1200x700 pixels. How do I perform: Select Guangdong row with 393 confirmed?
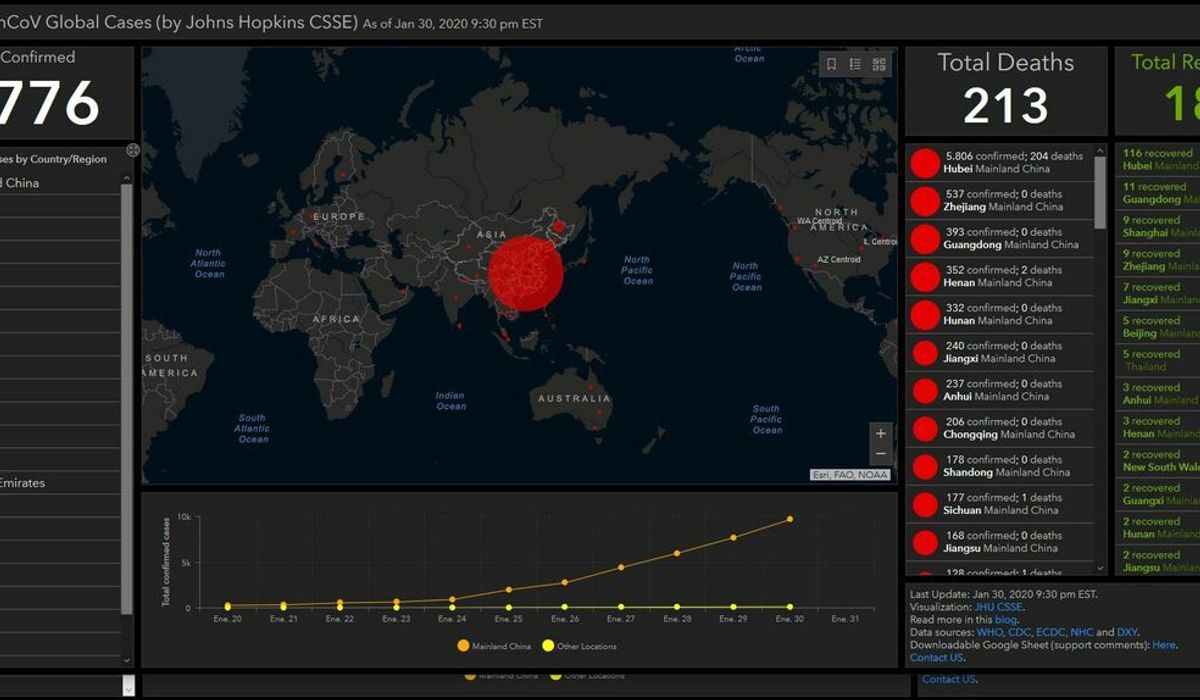click(x=1000, y=239)
